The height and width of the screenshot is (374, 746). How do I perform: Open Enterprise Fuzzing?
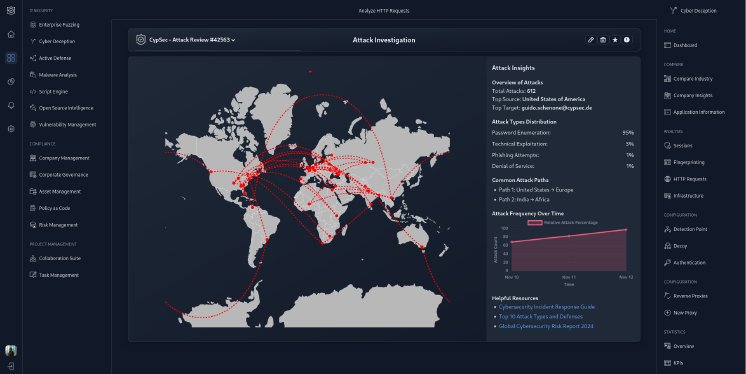[54, 25]
